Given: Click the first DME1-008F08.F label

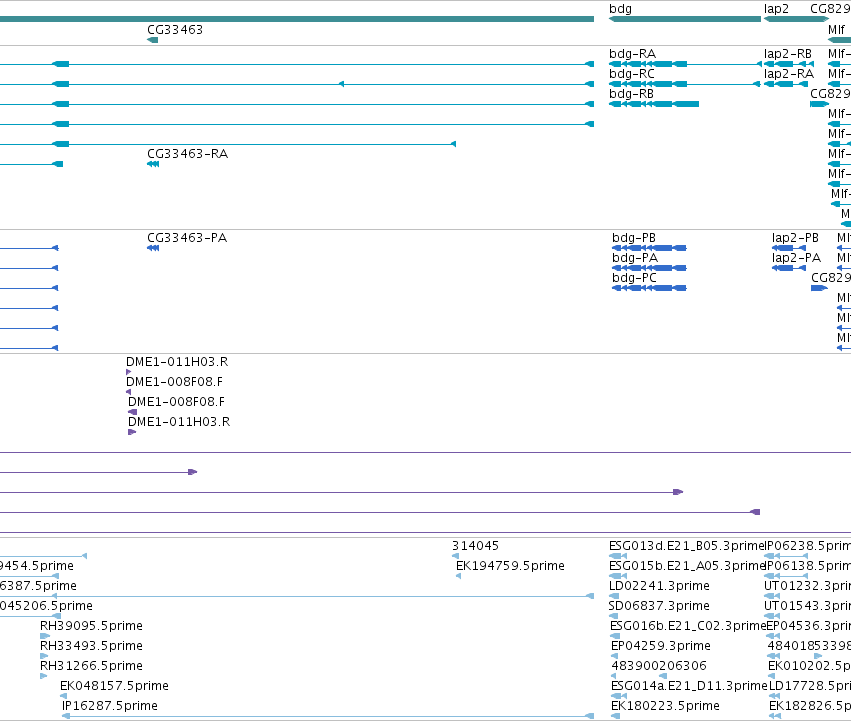Looking at the screenshot, I should pyautogui.click(x=175, y=382).
